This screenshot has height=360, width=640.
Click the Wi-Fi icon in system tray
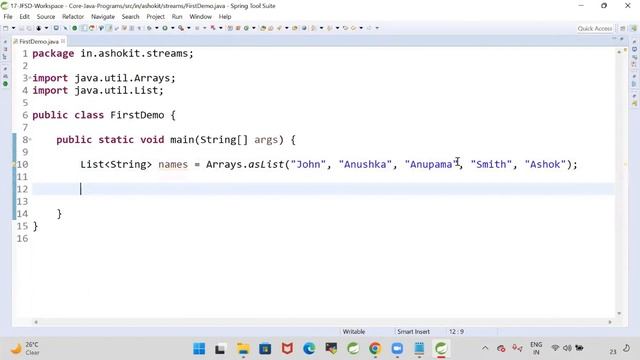click(x=555, y=348)
